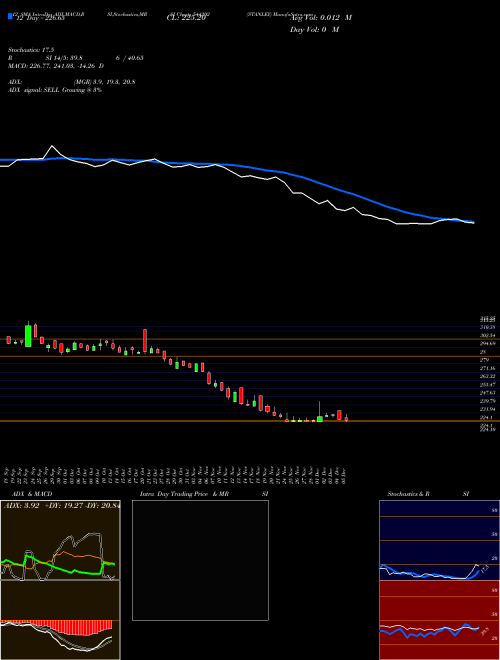
Task: Click the 'SI 14/3: 39.8' value
Action: click(x=64, y=58)
